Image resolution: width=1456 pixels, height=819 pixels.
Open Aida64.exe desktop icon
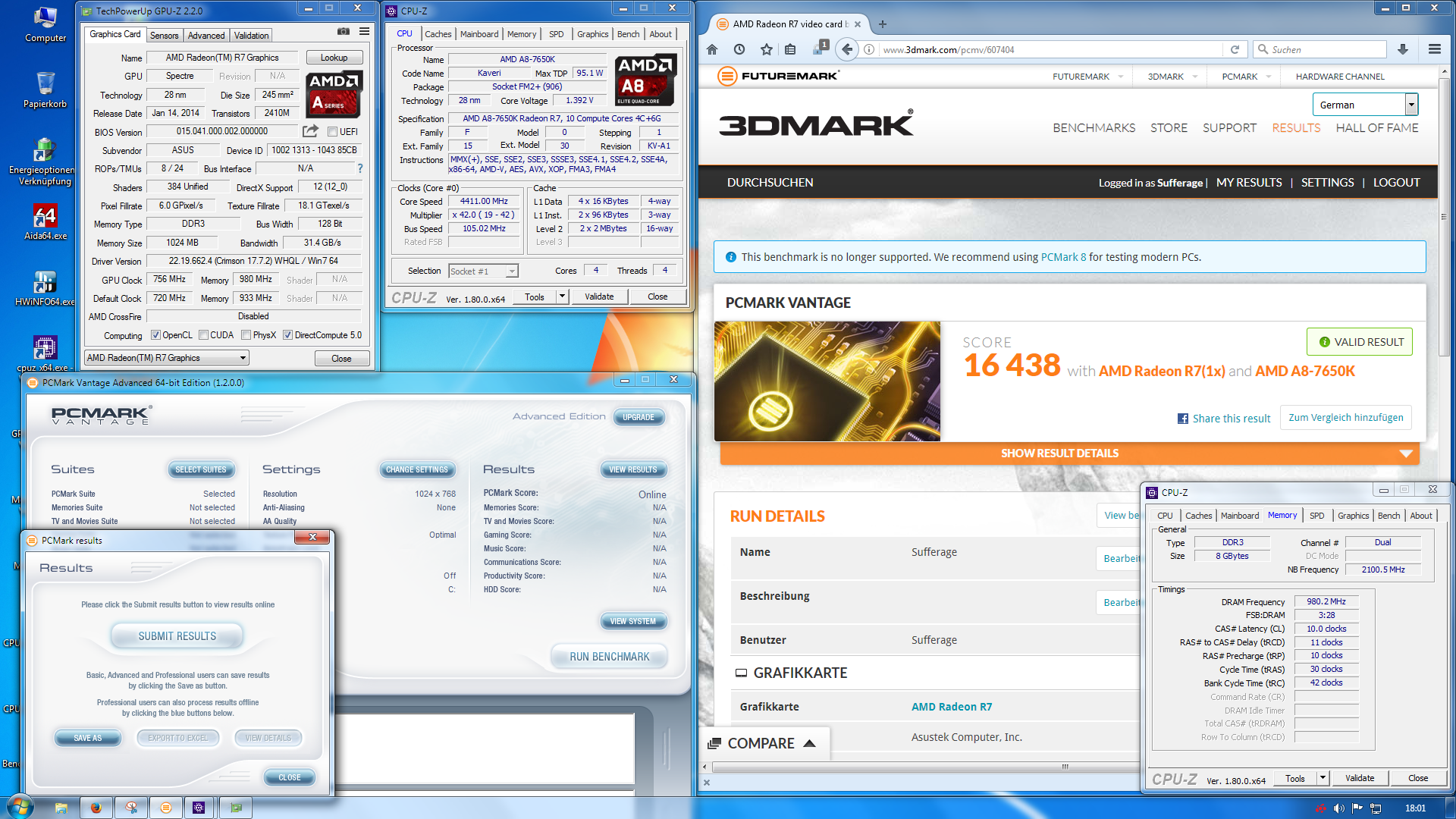tap(45, 221)
